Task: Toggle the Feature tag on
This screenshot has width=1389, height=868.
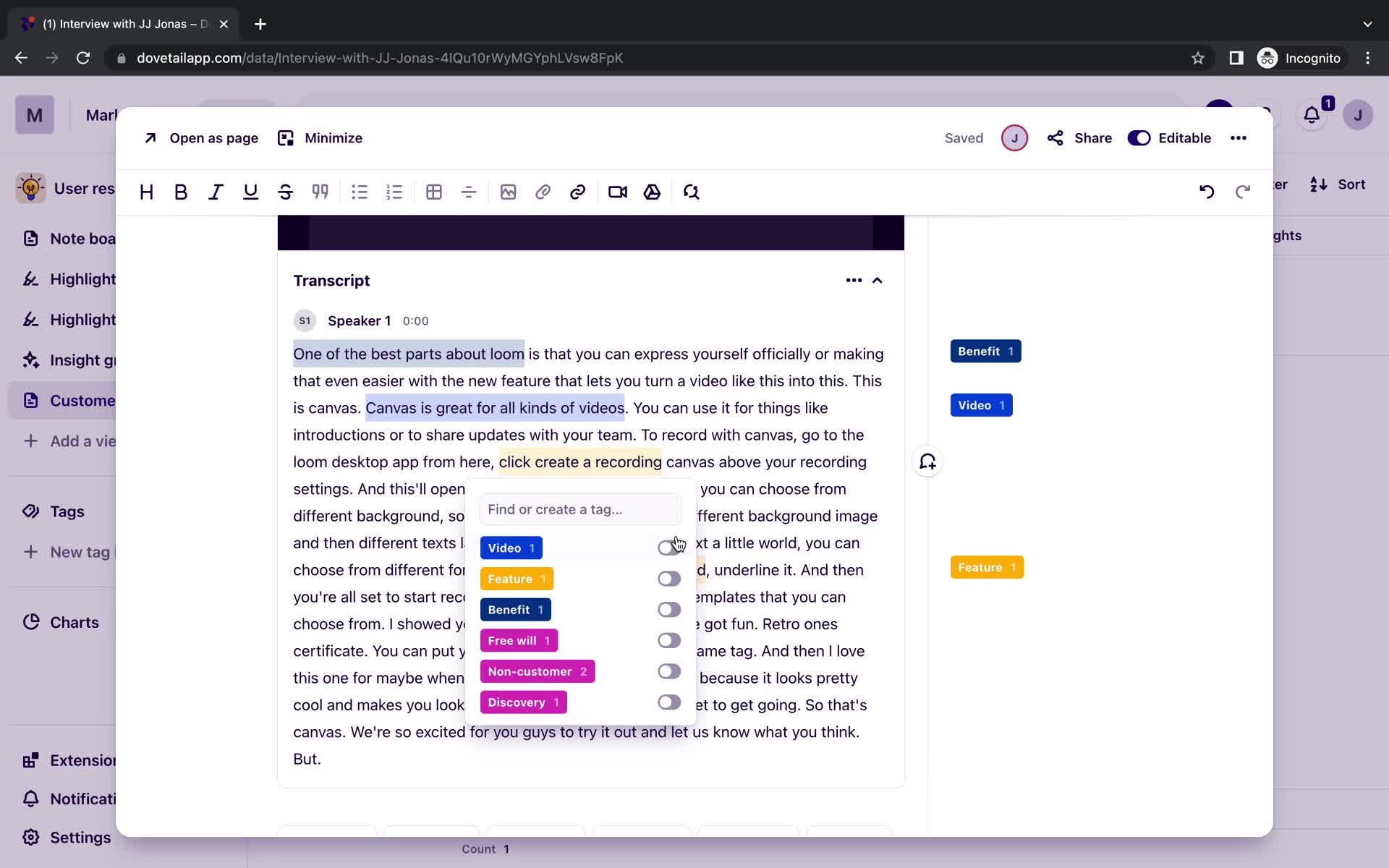Action: coord(669,579)
